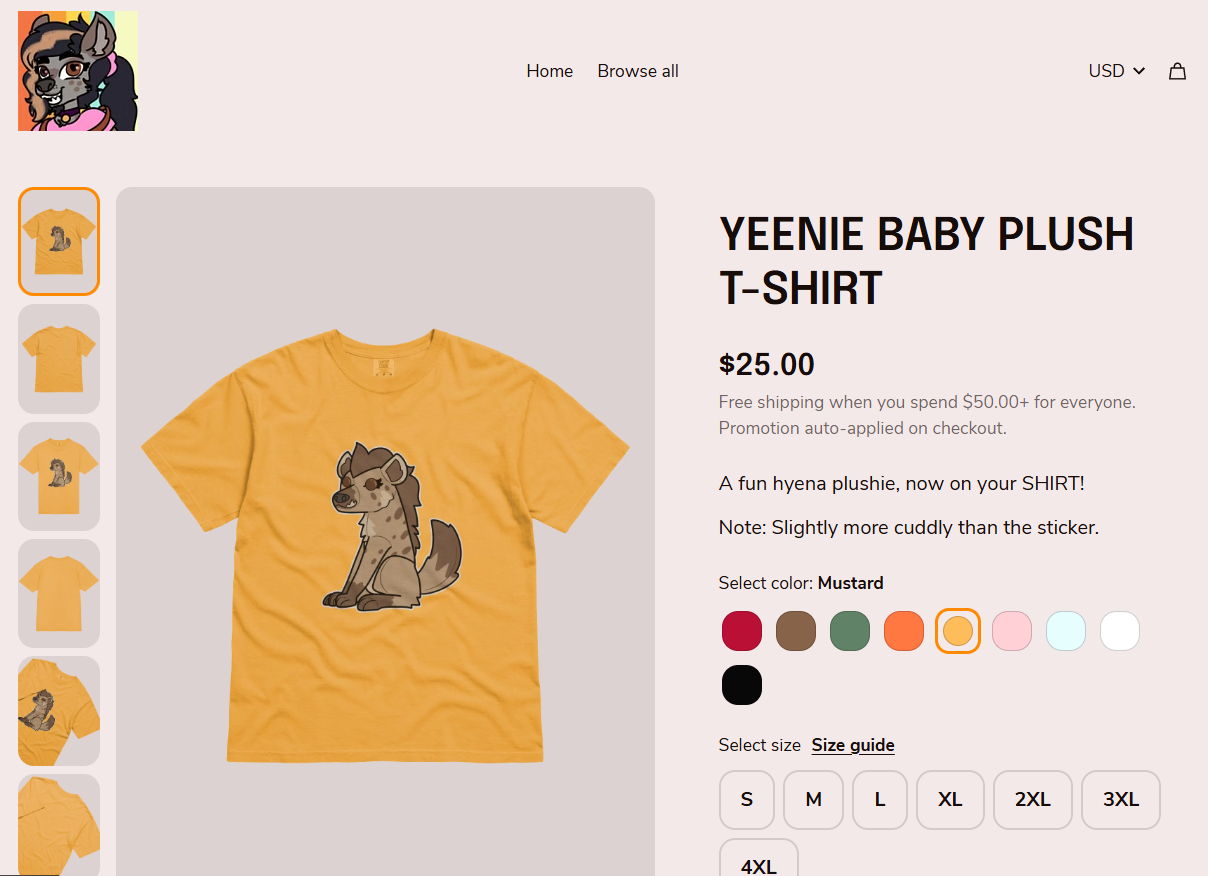Pick the brown color swatch

796,631
